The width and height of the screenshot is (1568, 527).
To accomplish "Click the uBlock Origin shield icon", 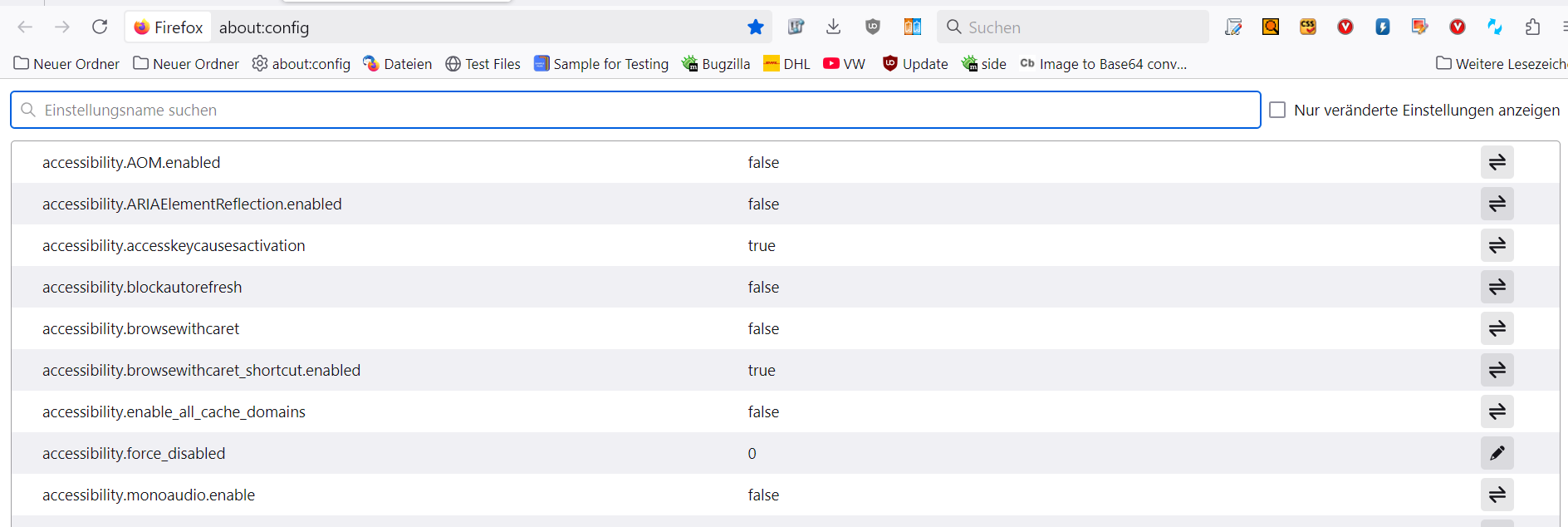I will [x=872, y=27].
